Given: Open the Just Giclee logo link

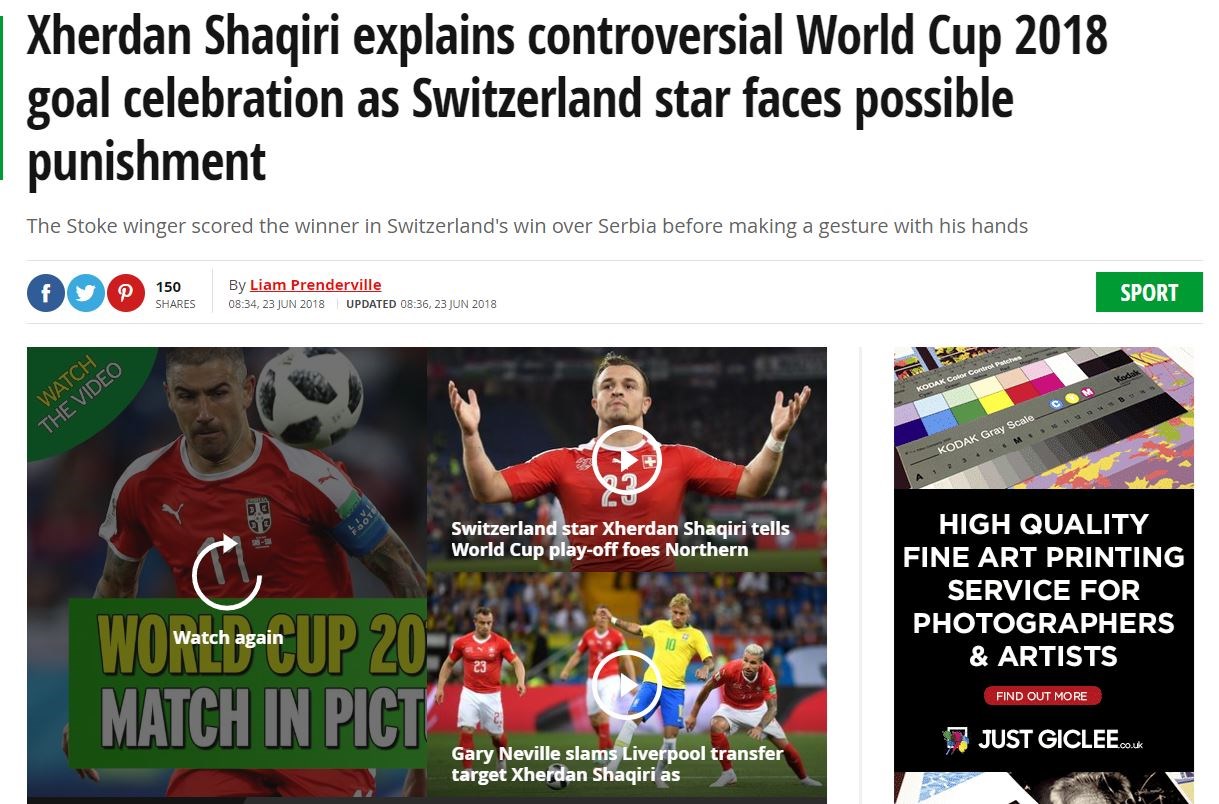Looking at the screenshot, I should pyautogui.click(x=1042, y=740).
